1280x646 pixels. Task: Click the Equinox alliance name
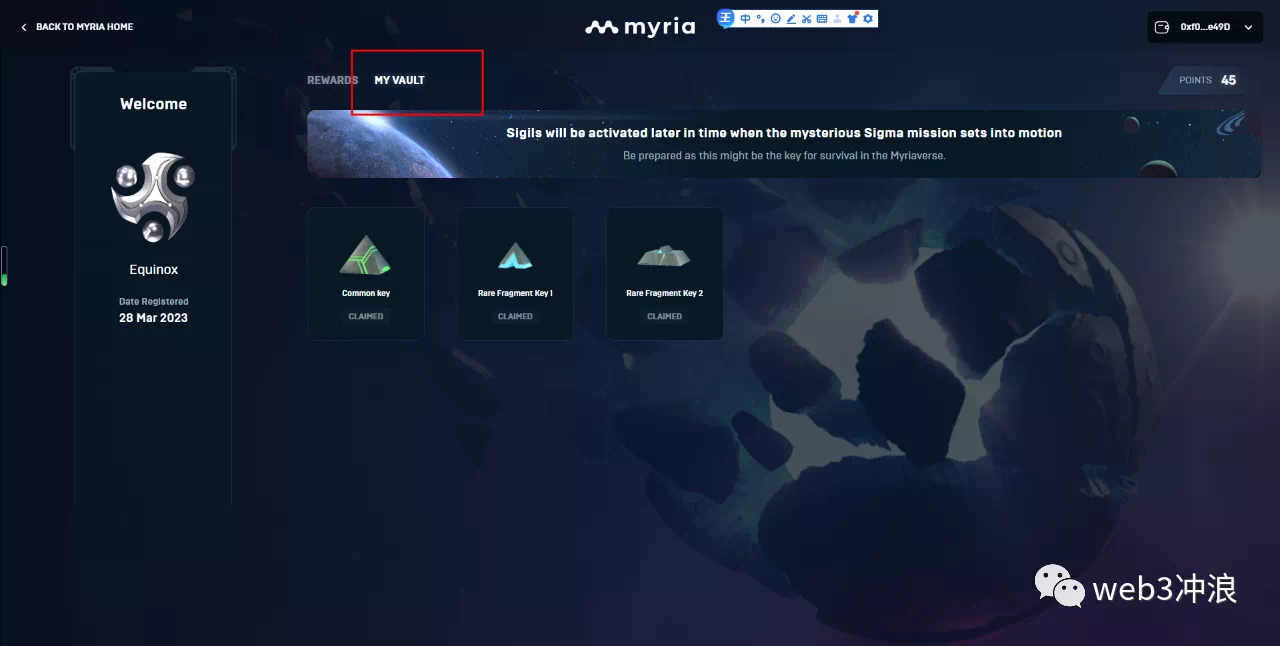(x=153, y=269)
